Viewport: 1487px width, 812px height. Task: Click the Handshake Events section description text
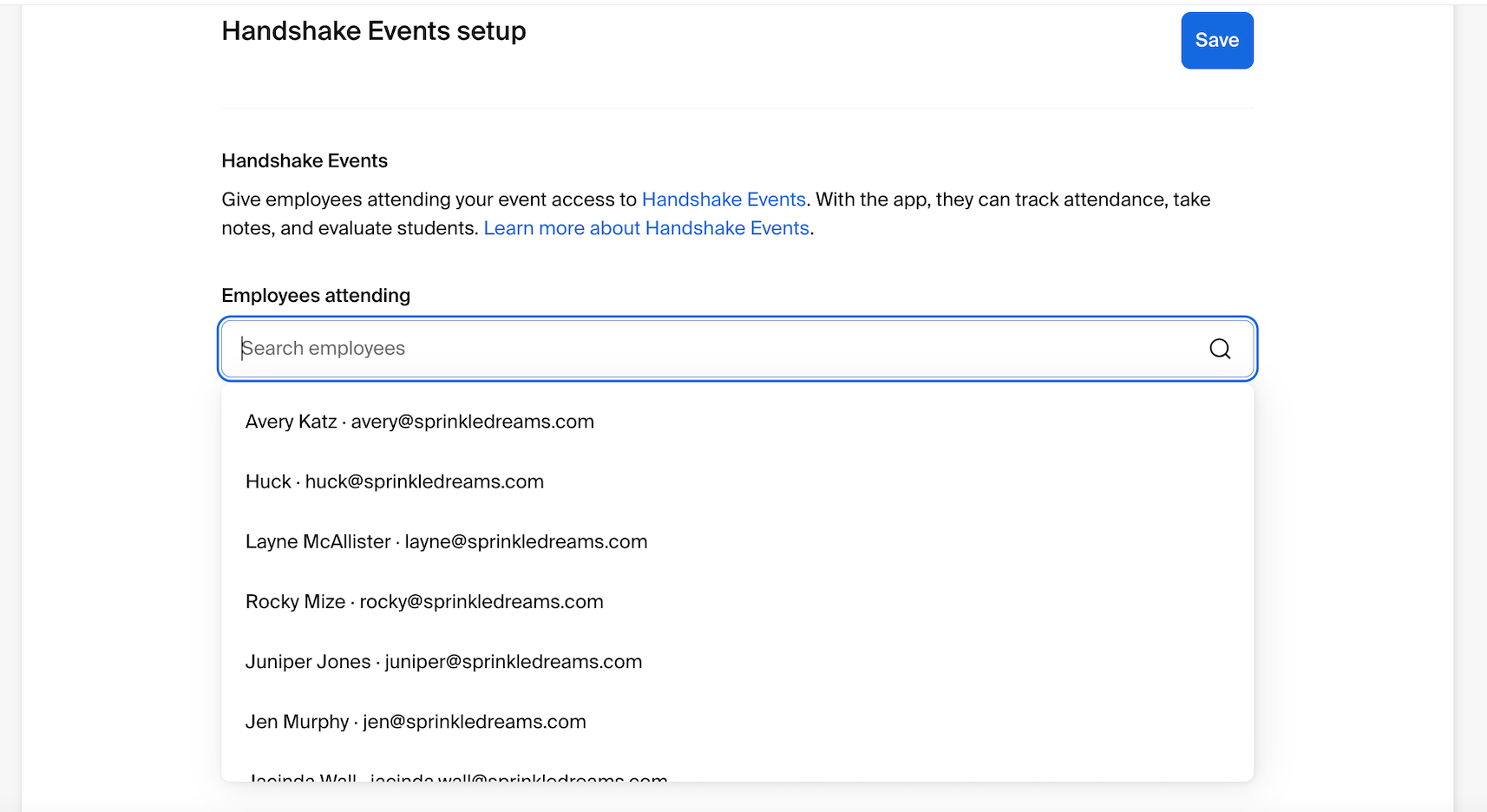coord(716,213)
